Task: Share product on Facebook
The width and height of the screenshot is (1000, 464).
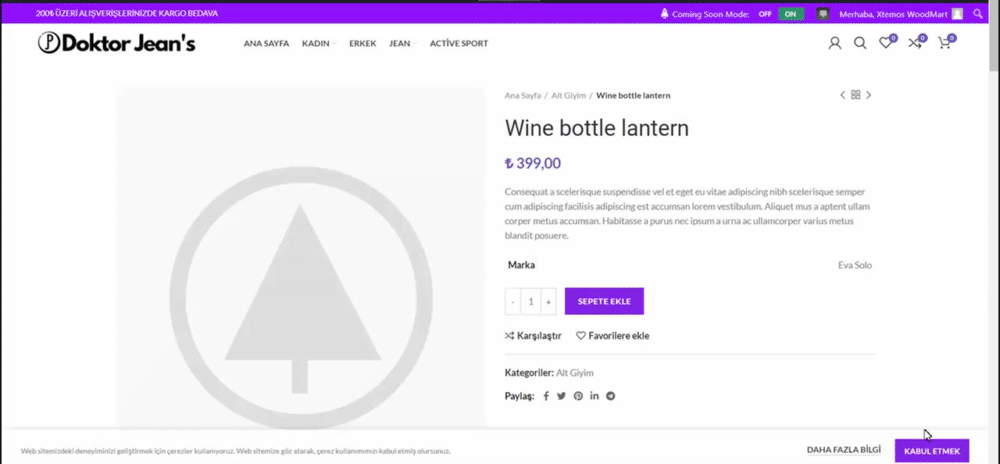Action: 546,396
